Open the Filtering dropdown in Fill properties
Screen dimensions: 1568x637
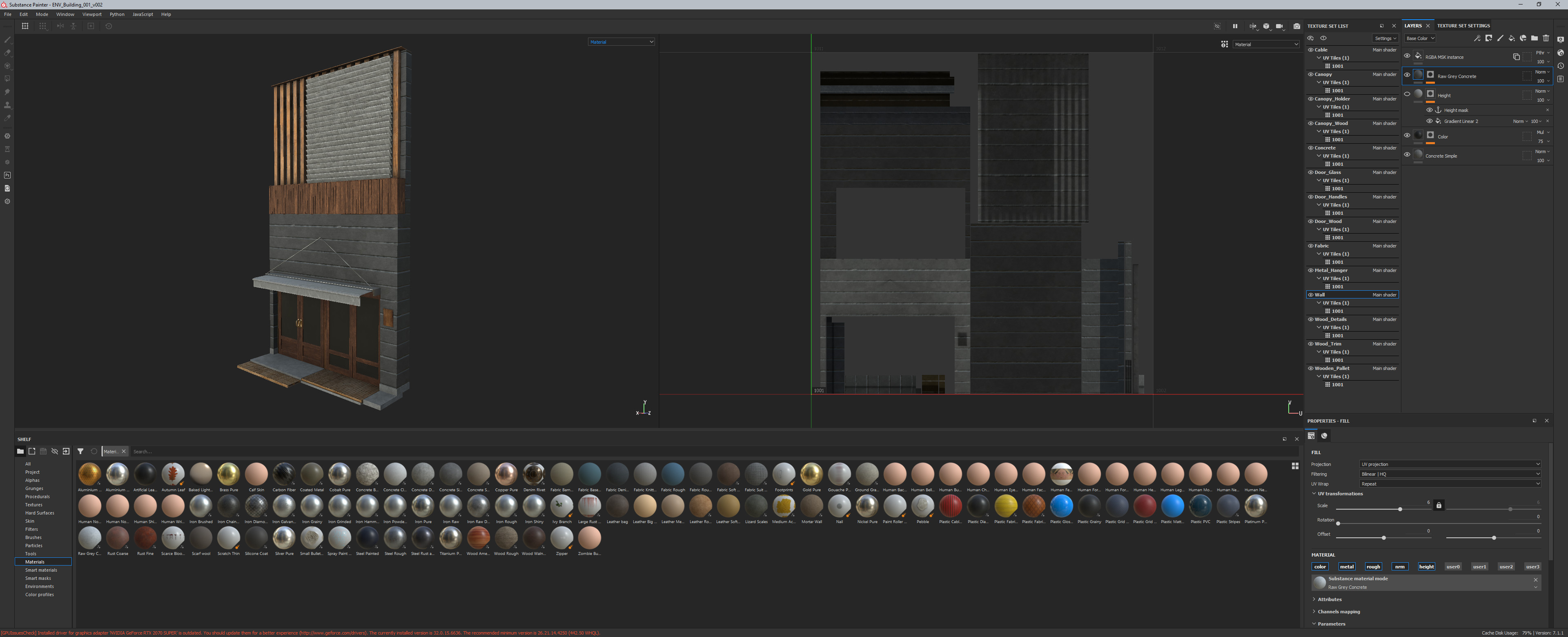point(1450,474)
